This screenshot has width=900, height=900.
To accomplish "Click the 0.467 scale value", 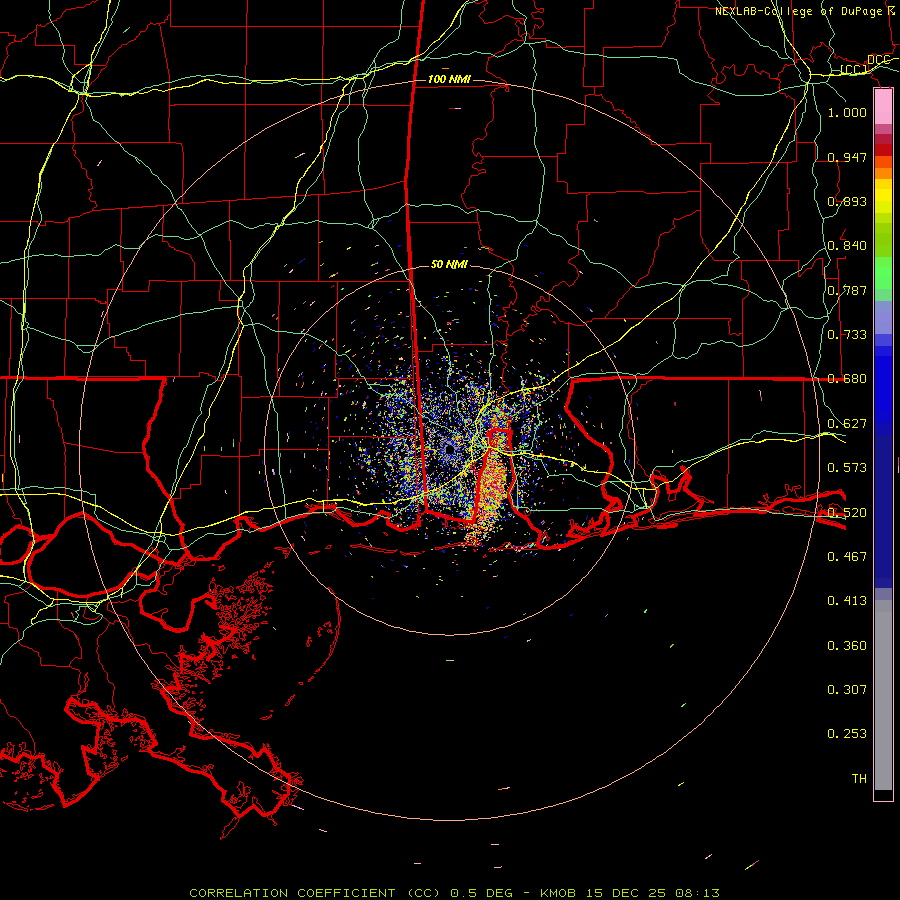I will (847, 556).
